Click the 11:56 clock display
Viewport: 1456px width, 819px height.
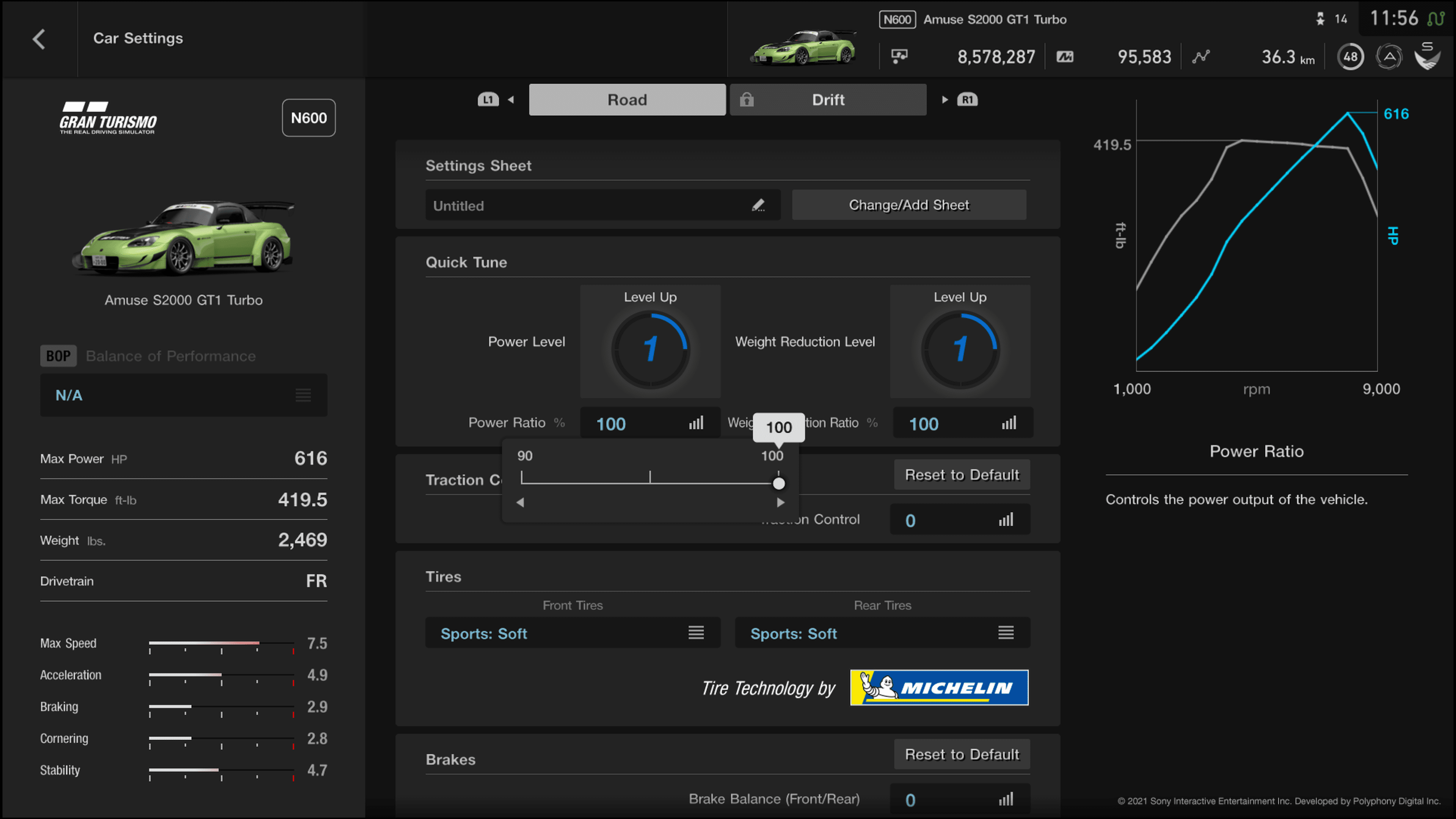(x=1394, y=19)
